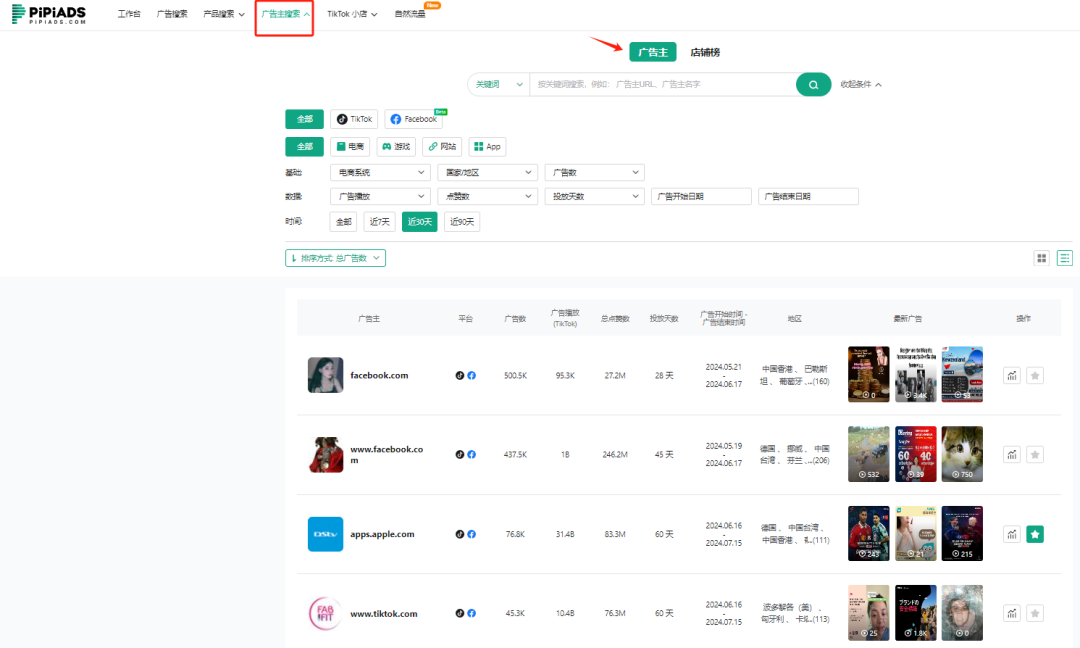Switch to list view layout icon
The image size is (1080, 648).
1063,257
